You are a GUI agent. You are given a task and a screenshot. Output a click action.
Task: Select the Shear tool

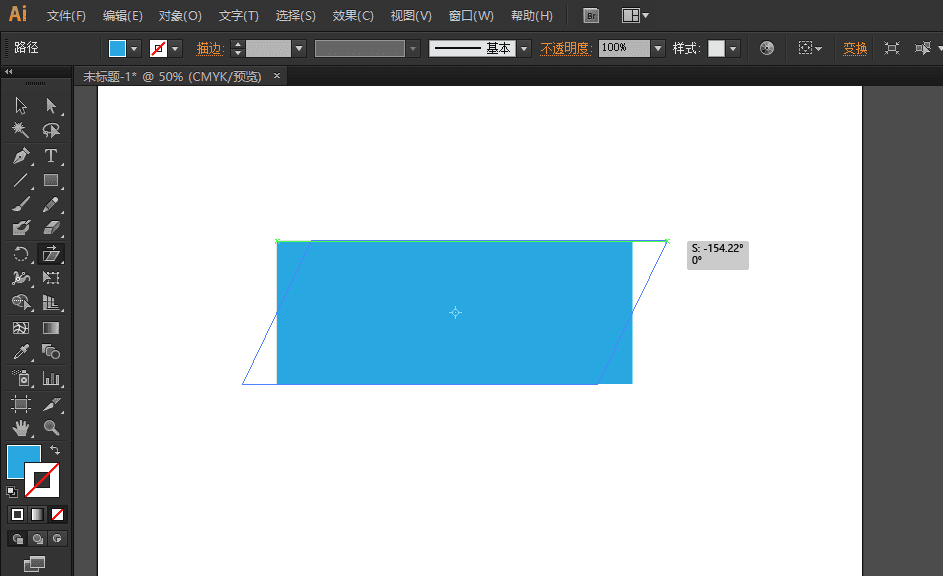coord(51,254)
